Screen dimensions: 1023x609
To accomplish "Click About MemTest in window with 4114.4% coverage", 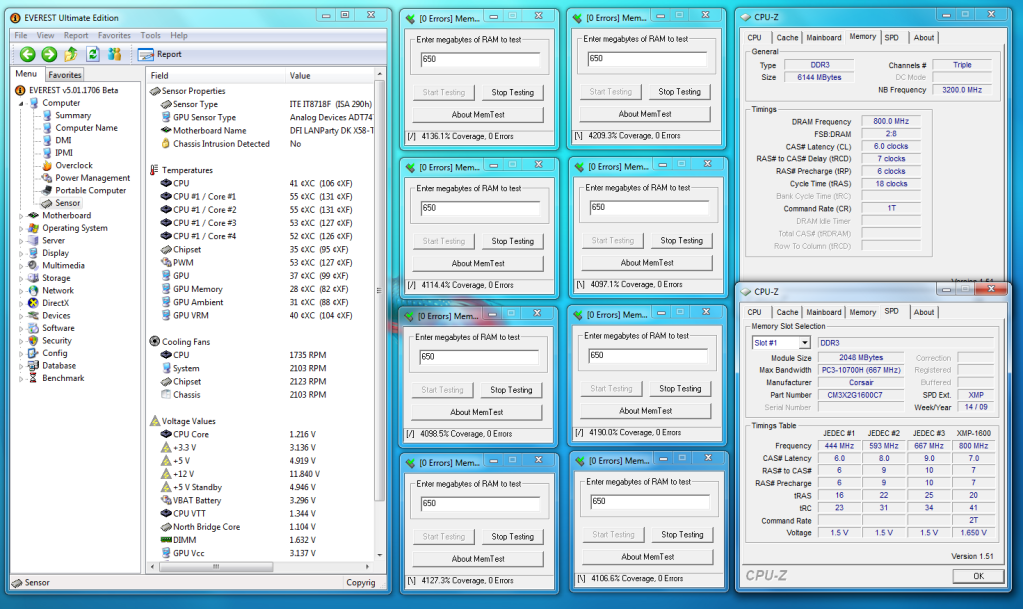I will click(x=478, y=263).
